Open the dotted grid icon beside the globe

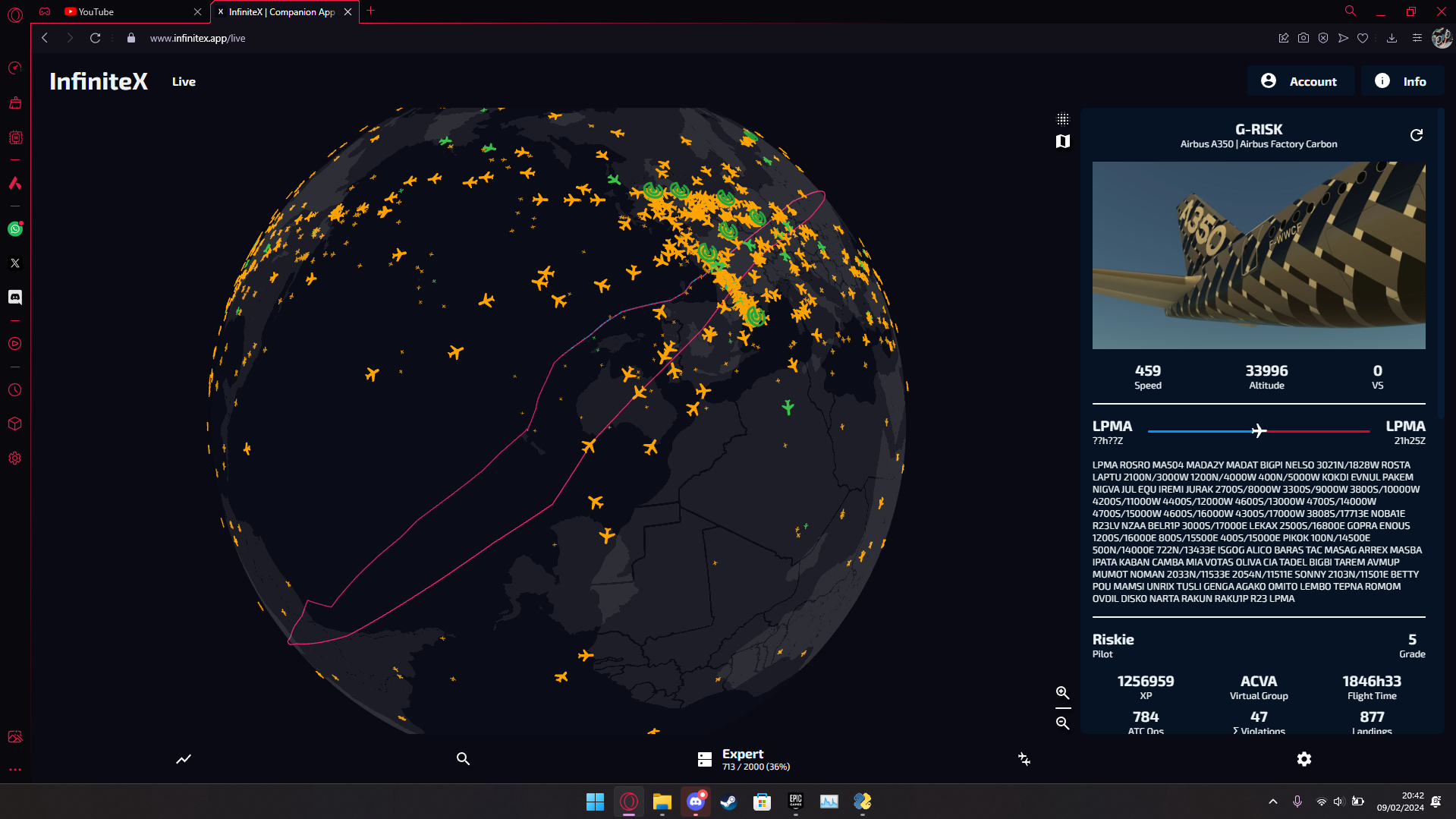point(1063,119)
